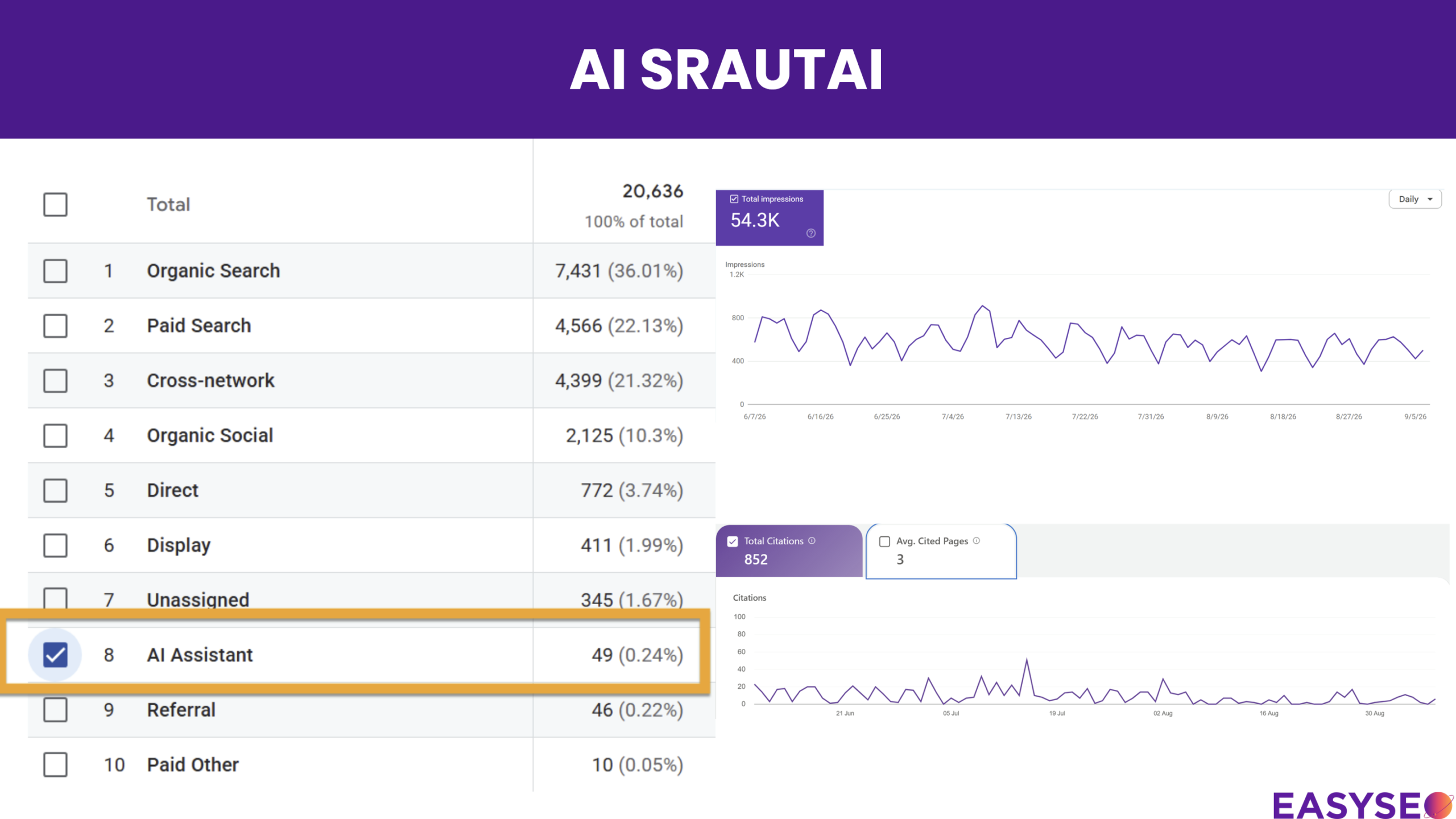Image resolution: width=1456 pixels, height=819 pixels.
Task: Click the 7,431 (36.01%) value
Action: [619, 271]
